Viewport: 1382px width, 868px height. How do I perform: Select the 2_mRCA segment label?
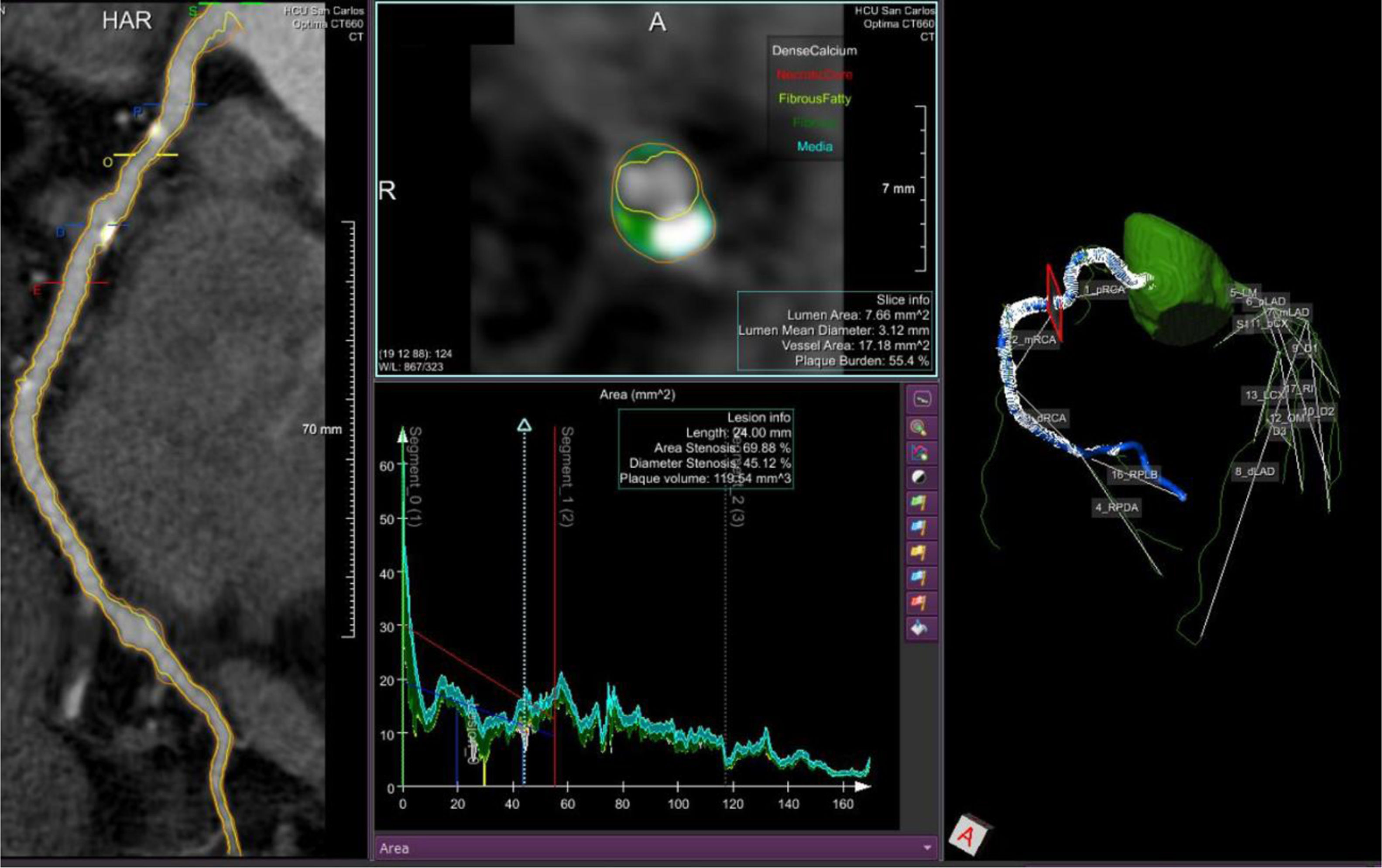point(1034,340)
